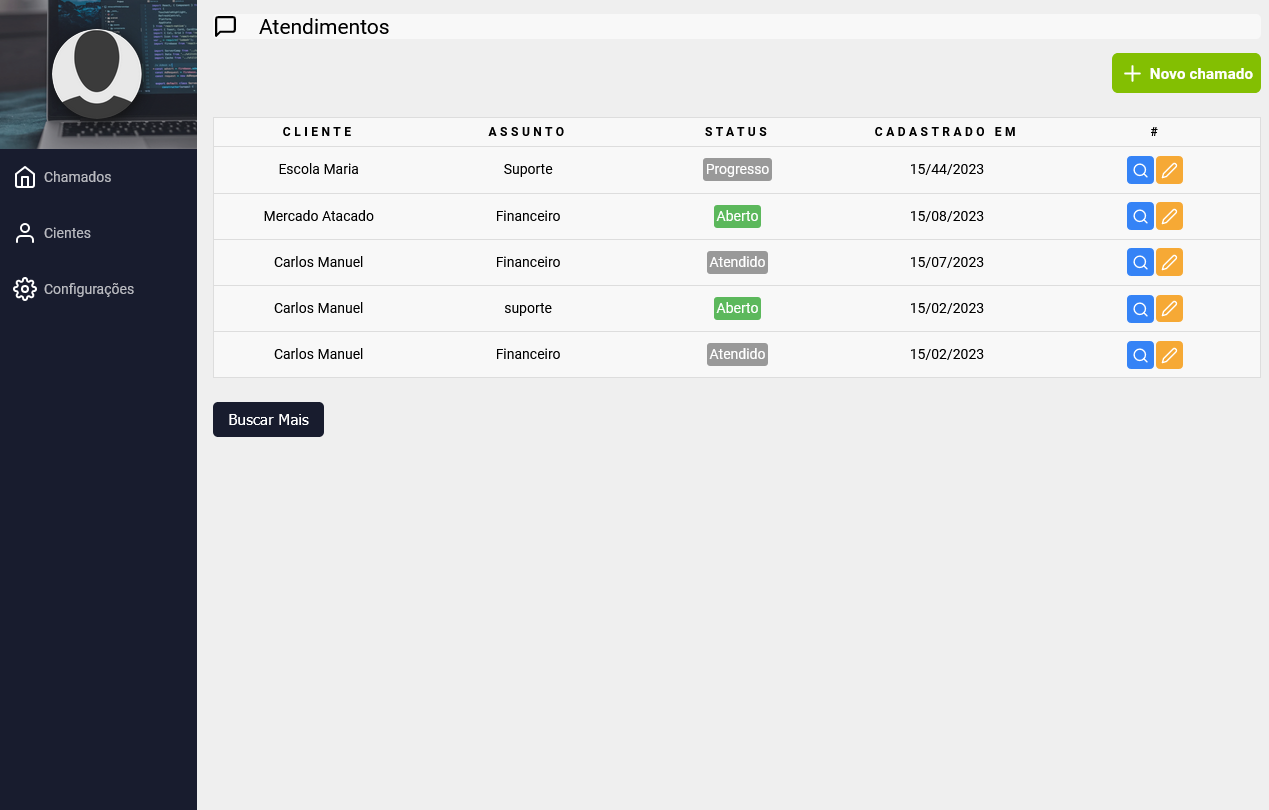Click the CADASTRADO EM column header
Image resolution: width=1269 pixels, height=810 pixels.
coord(946,132)
